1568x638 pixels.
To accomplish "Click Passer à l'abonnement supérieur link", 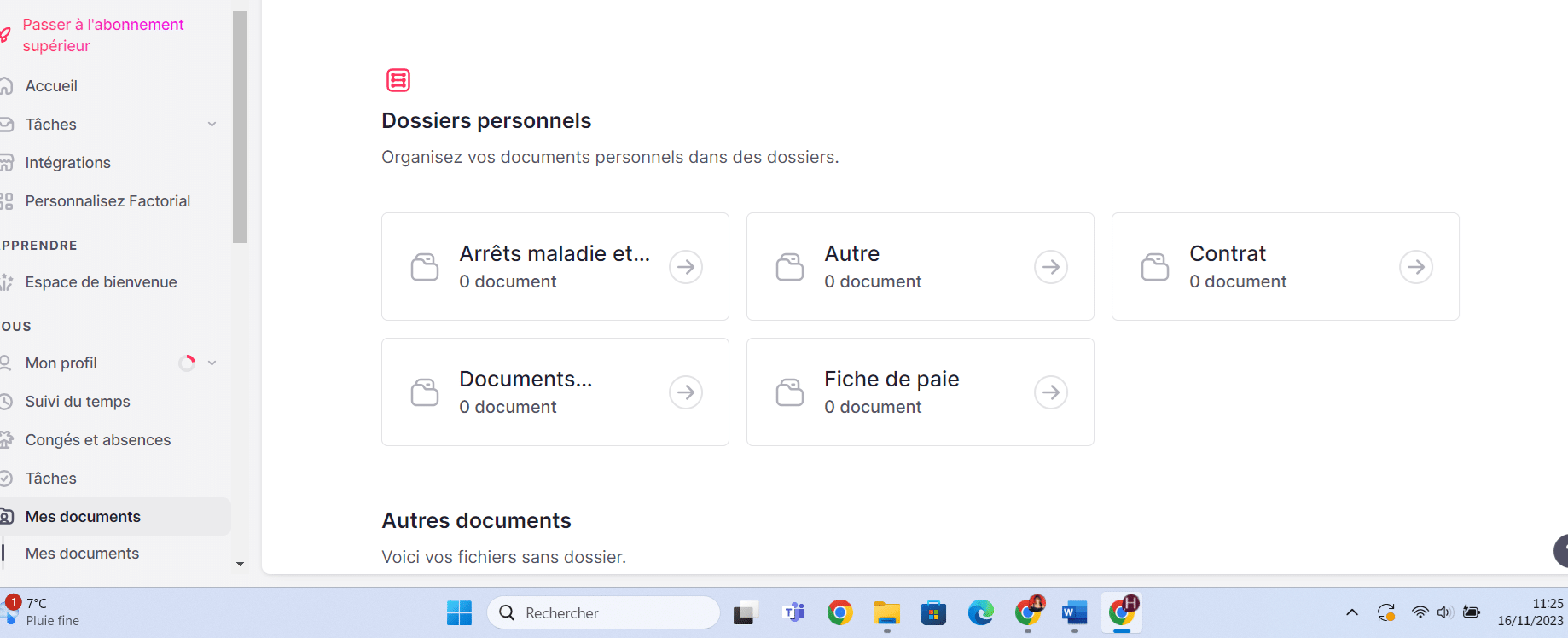I will (x=102, y=35).
